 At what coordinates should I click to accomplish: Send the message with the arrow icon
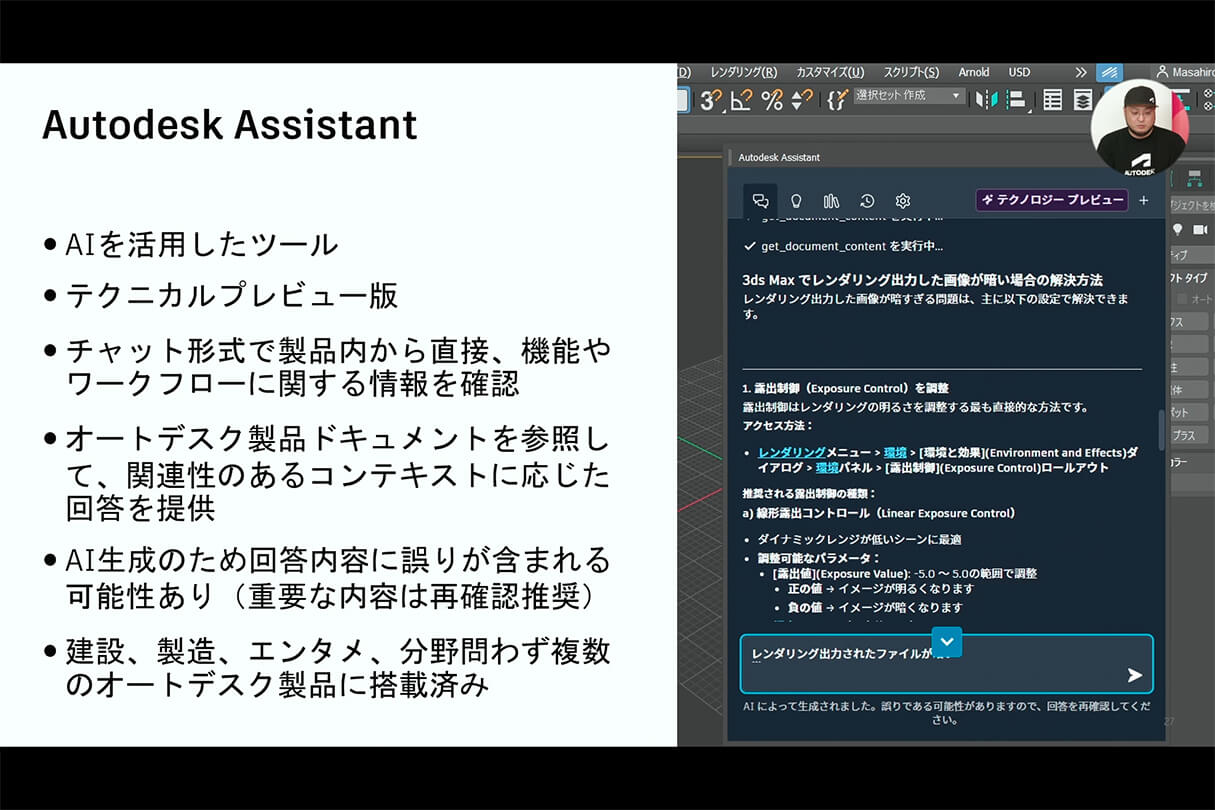tap(1134, 675)
